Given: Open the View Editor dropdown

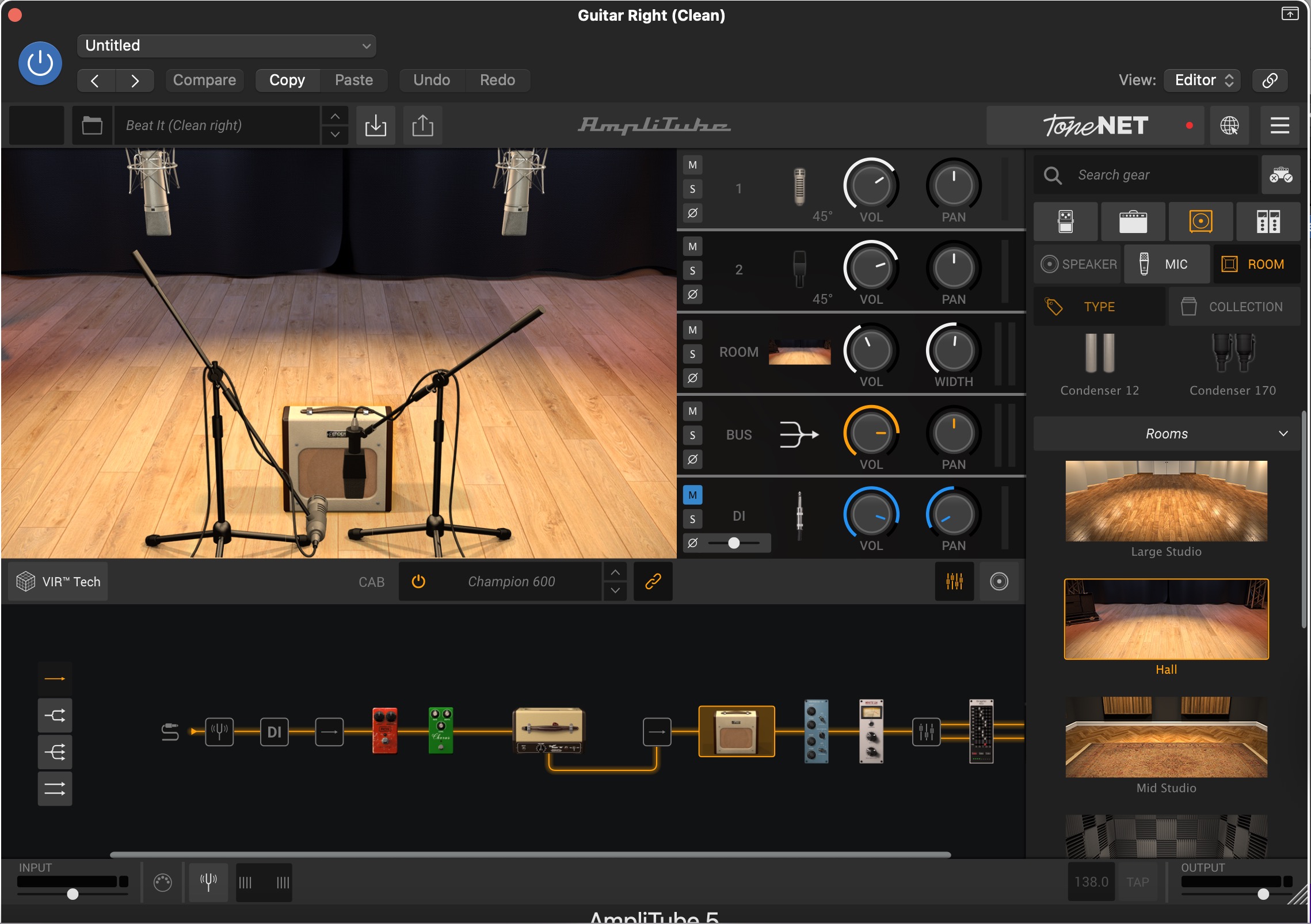Looking at the screenshot, I should [1202, 80].
